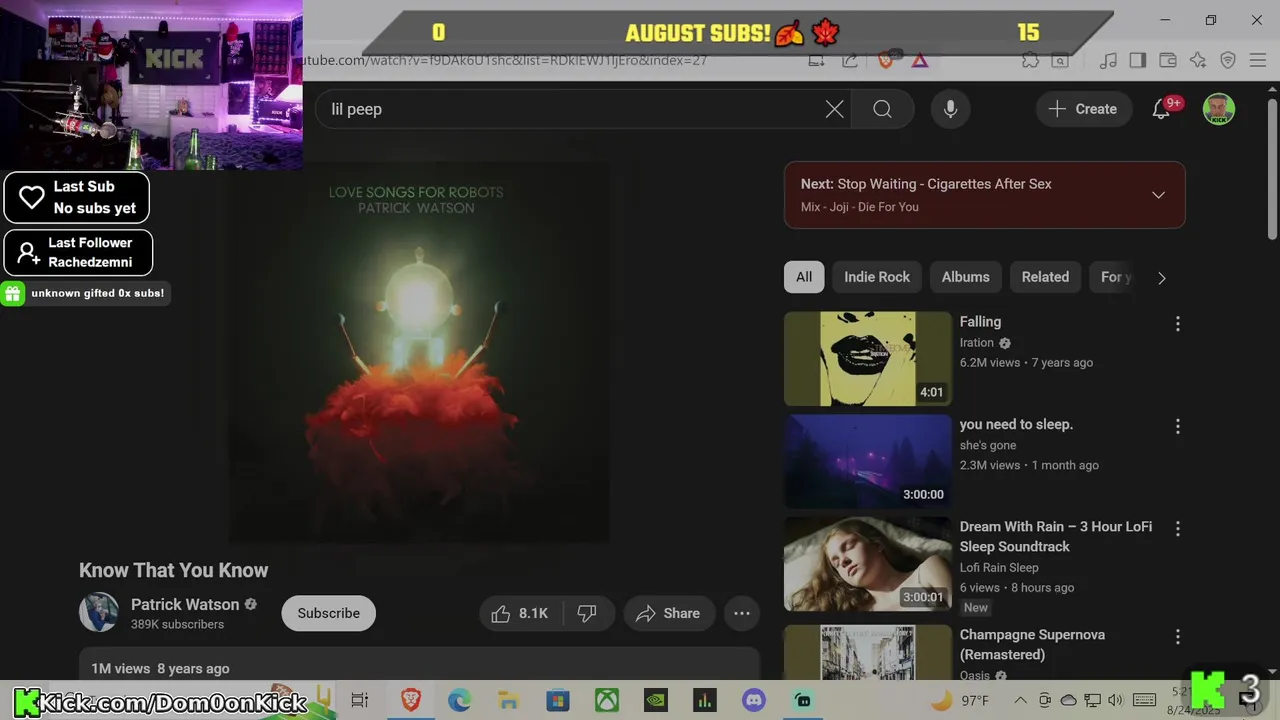Image resolution: width=1280 pixels, height=720 pixels.
Task: Select the Related filter chip
Action: pos(1045,277)
